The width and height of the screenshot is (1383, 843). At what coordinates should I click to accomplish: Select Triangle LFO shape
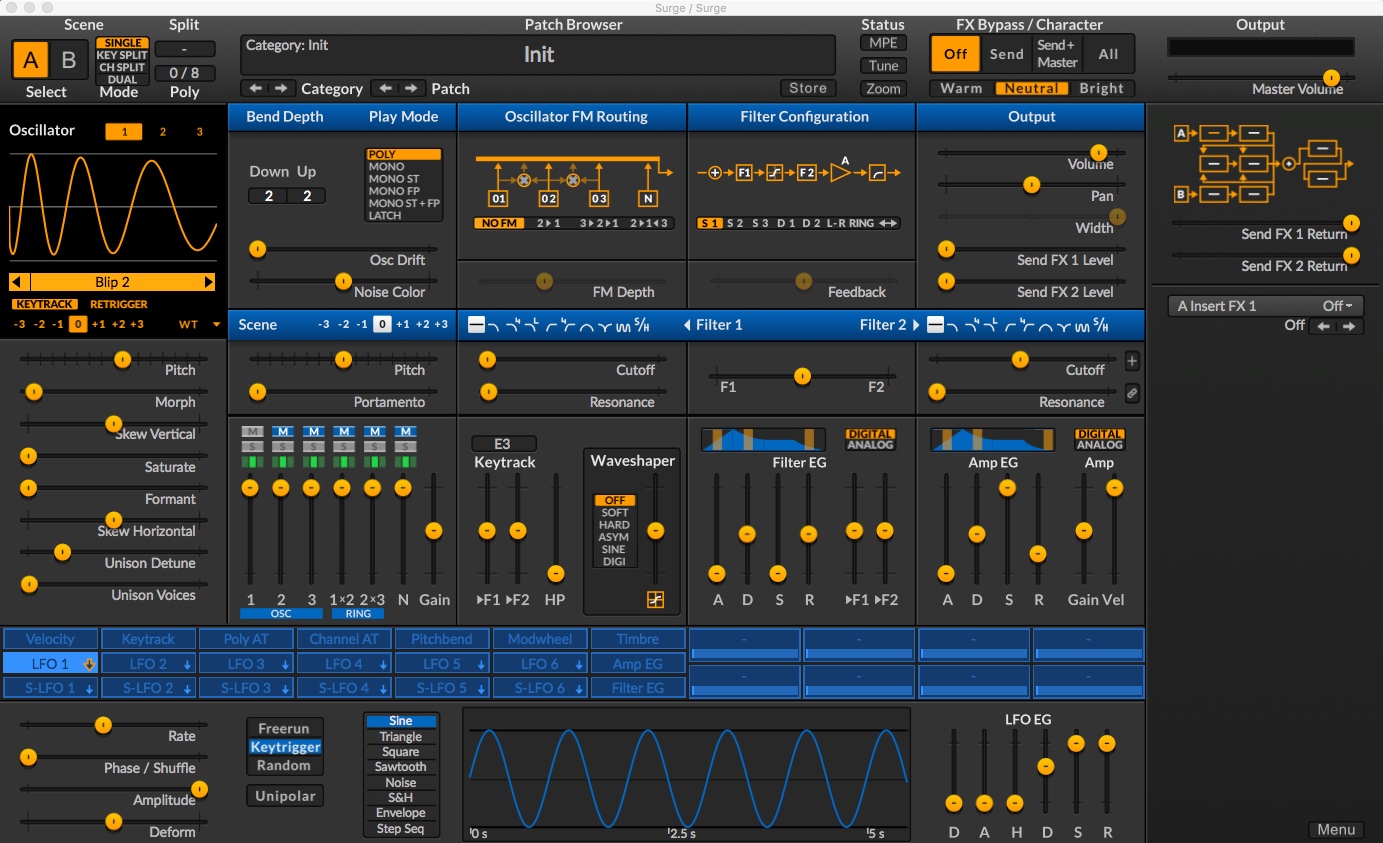(401, 736)
